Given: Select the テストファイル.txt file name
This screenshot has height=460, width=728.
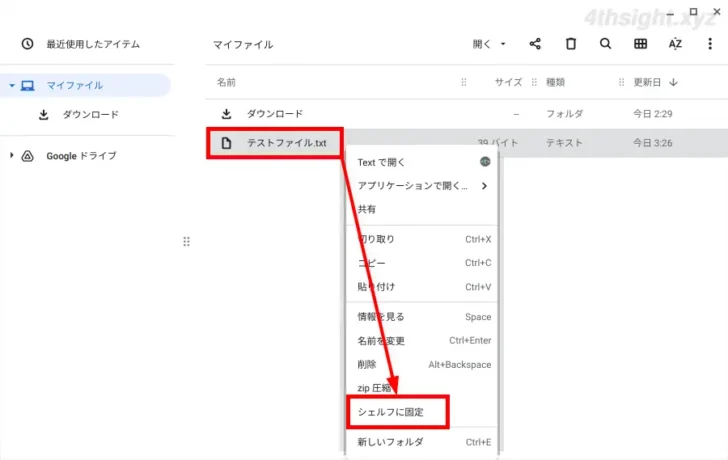Looking at the screenshot, I should point(286,143).
